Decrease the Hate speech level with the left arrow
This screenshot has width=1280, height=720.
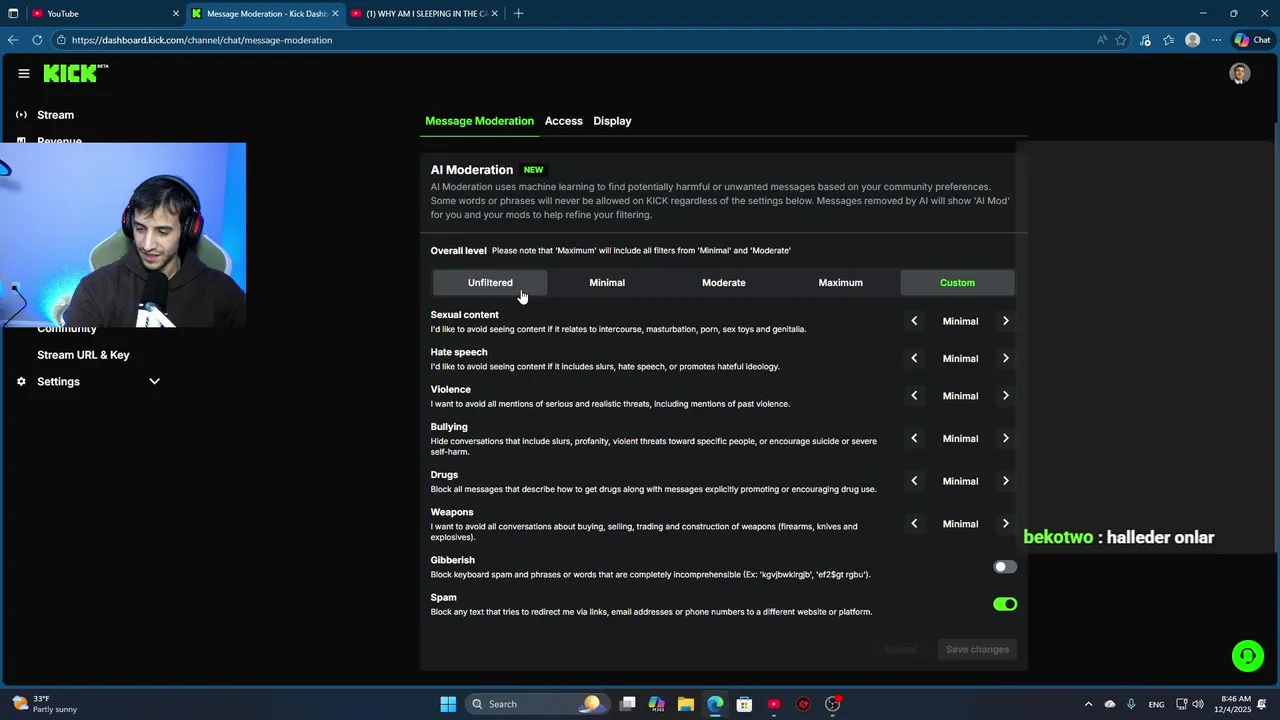click(x=914, y=358)
